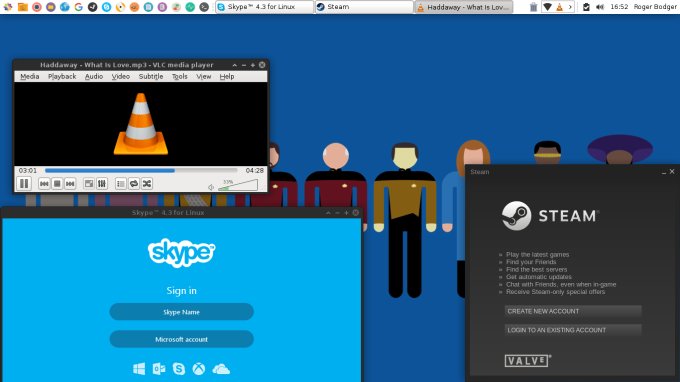Switch to Haddaway VLC taskbar item

(x=464, y=7)
